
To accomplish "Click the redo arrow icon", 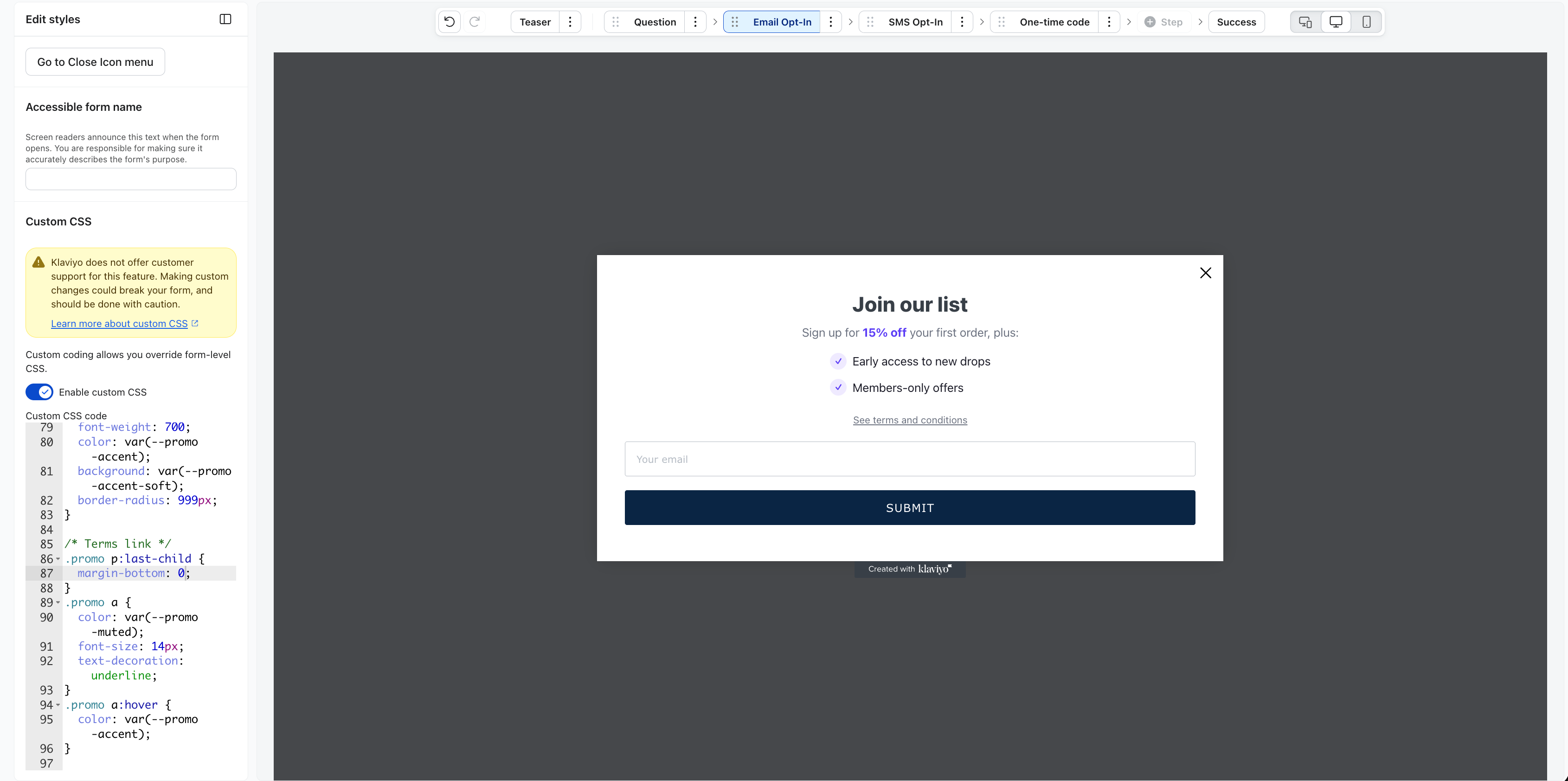I will [x=475, y=22].
